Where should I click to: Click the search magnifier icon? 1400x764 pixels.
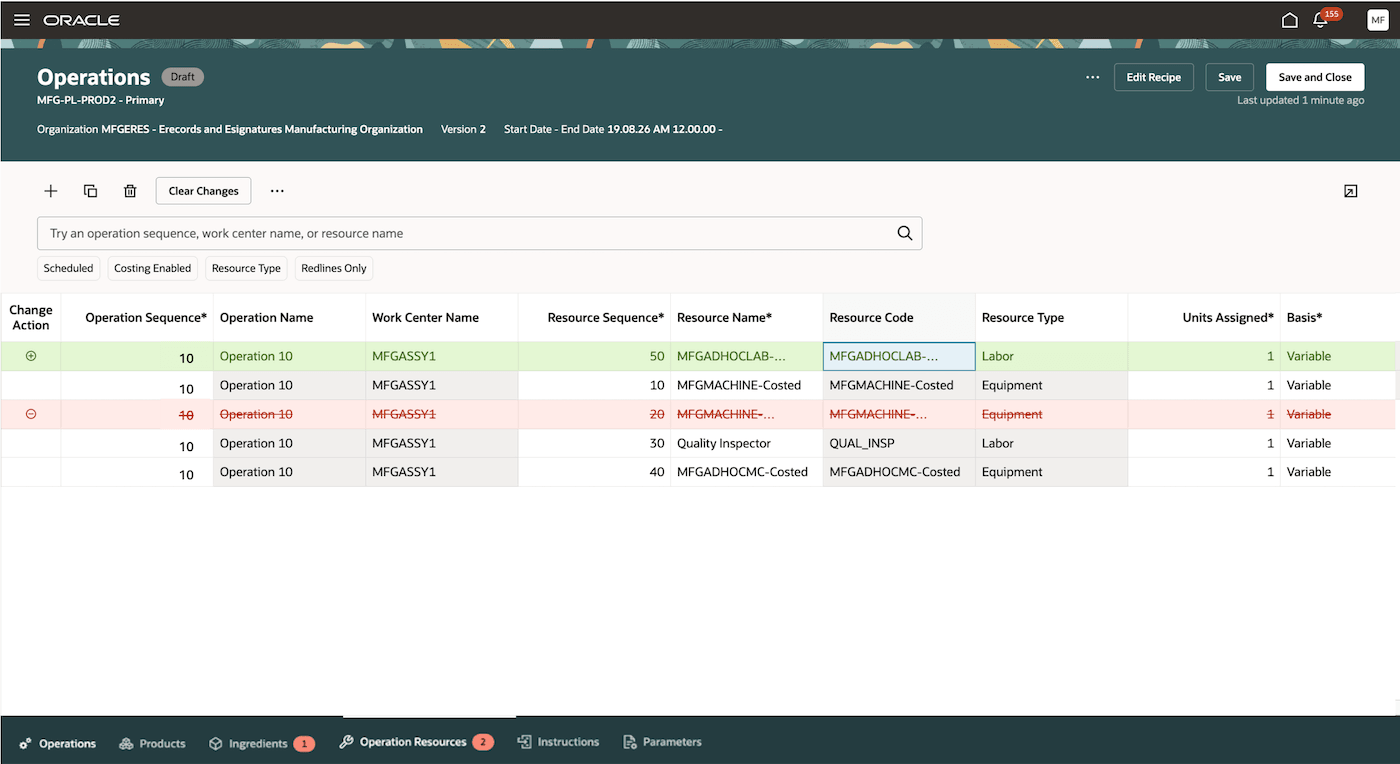[905, 233]
